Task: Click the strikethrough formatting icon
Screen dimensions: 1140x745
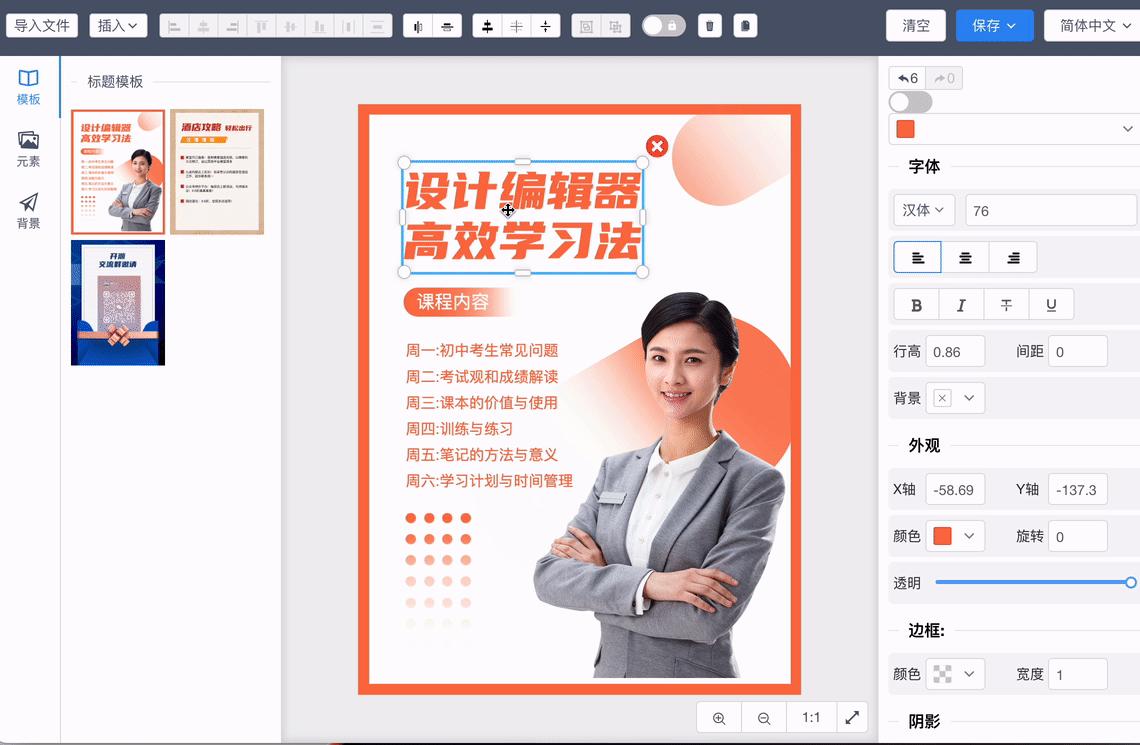Action: 1006,304
